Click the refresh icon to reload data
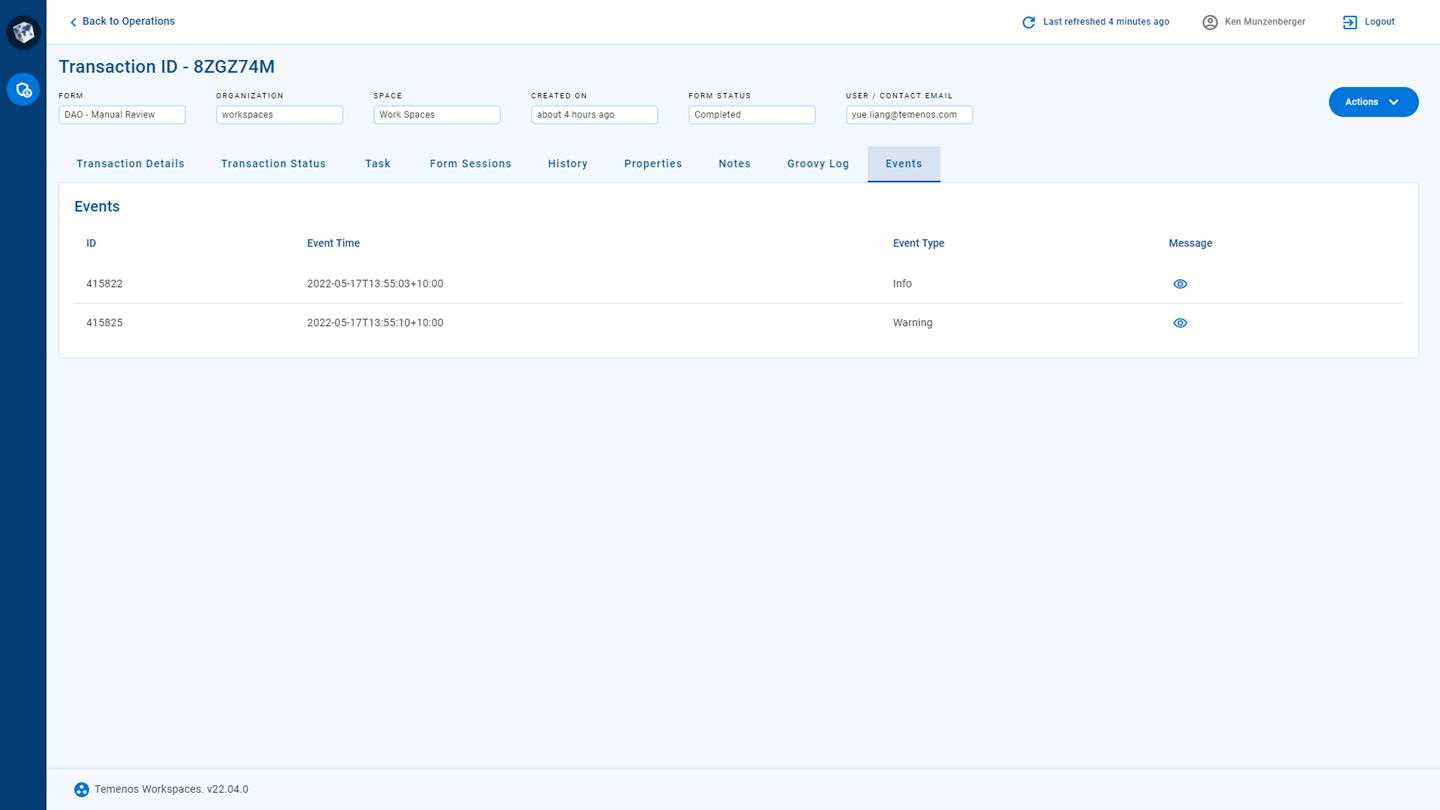The width and height of the screenshot is (1440, 810). click(x=1028, y=21)
